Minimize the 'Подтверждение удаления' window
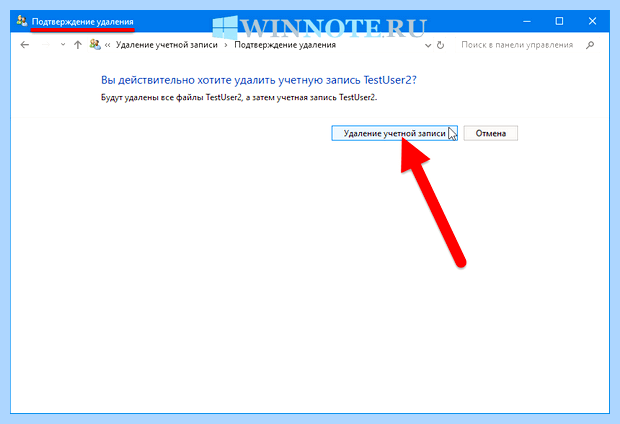 click(x=527, y=21)
